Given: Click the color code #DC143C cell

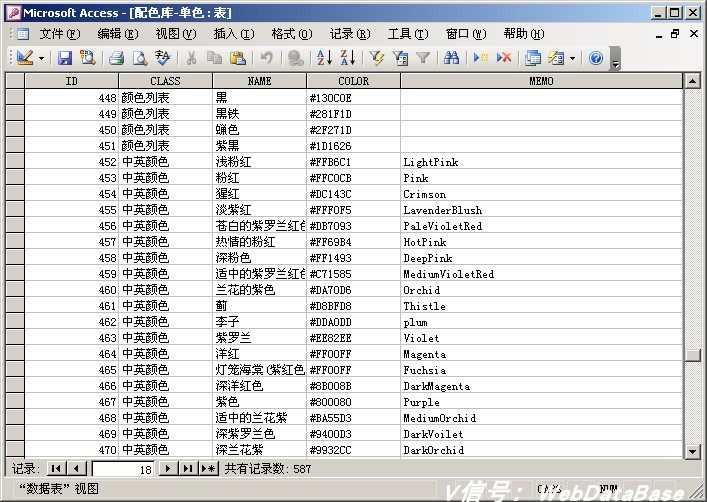Looking at the screenshot, I should tap(353, 194).
